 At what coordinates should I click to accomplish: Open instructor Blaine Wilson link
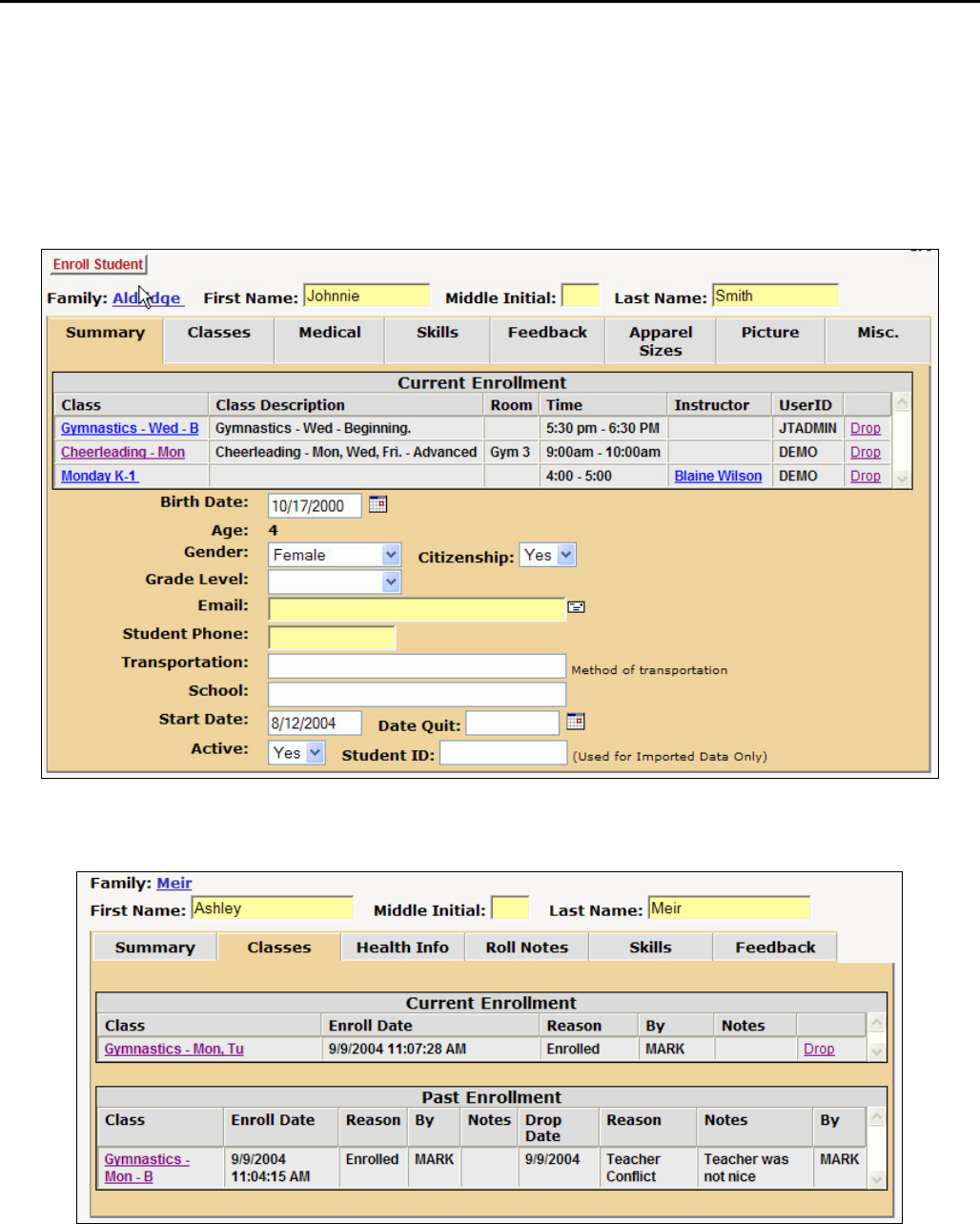(718, 477)
